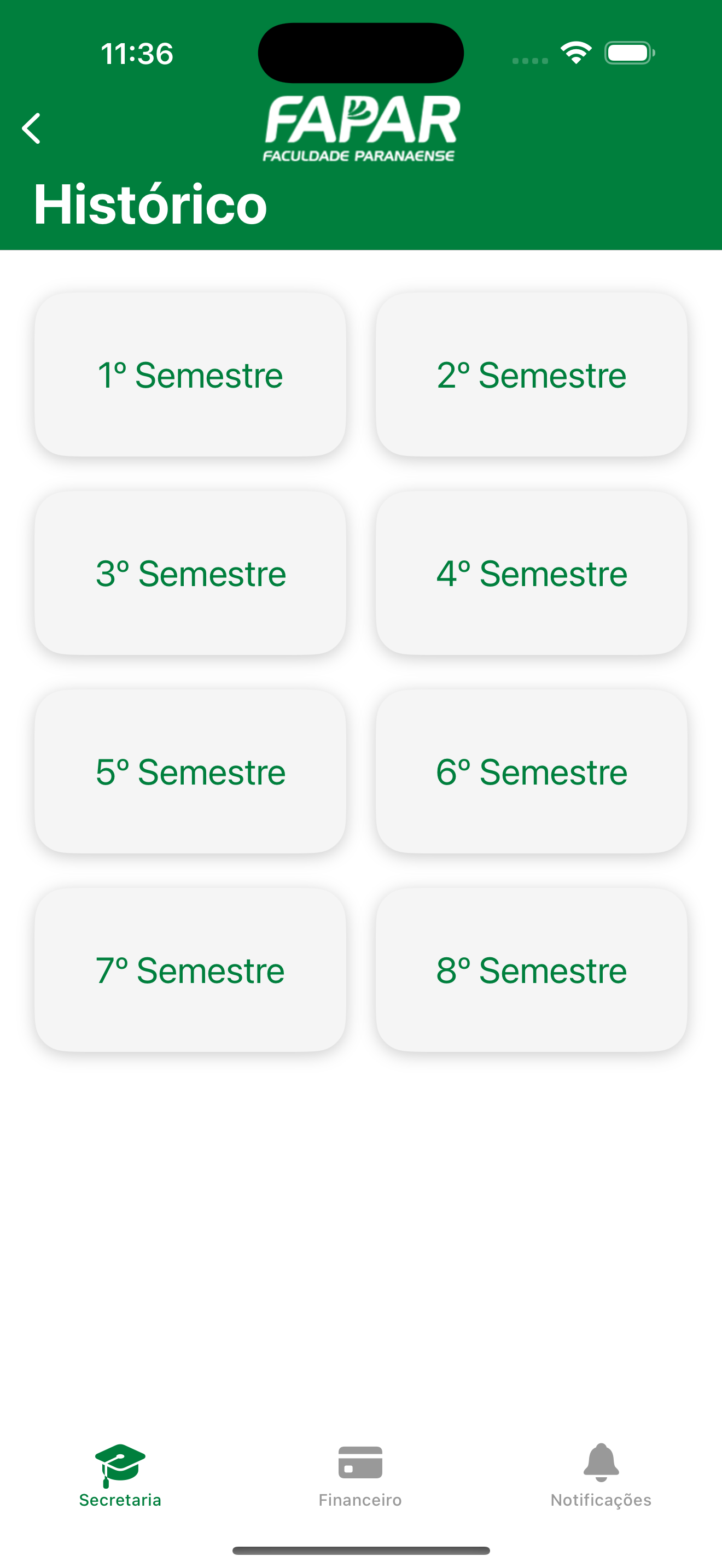Select the 4º Semestre card
Viewport: 722px width, 1568px height.
pos(532,573)
